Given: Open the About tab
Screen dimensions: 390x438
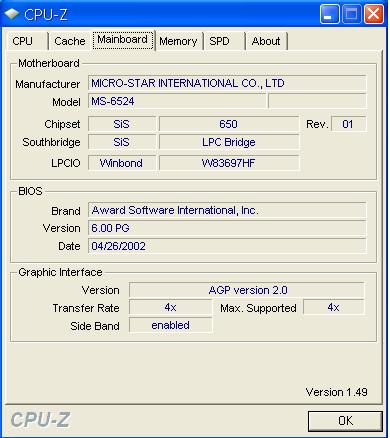Looking at the screenshot, I should point(266,41).
